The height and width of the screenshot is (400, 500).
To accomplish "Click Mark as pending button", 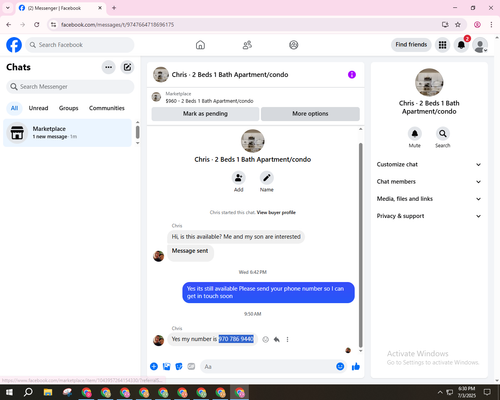I will [205, 114].
